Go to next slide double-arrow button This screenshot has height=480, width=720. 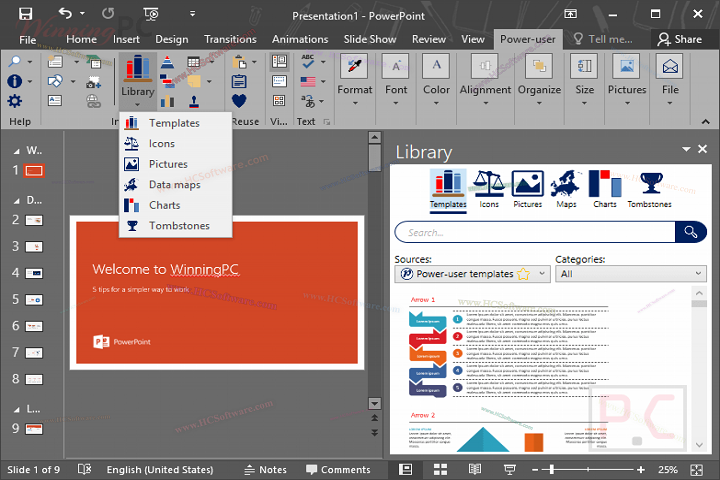375,433
